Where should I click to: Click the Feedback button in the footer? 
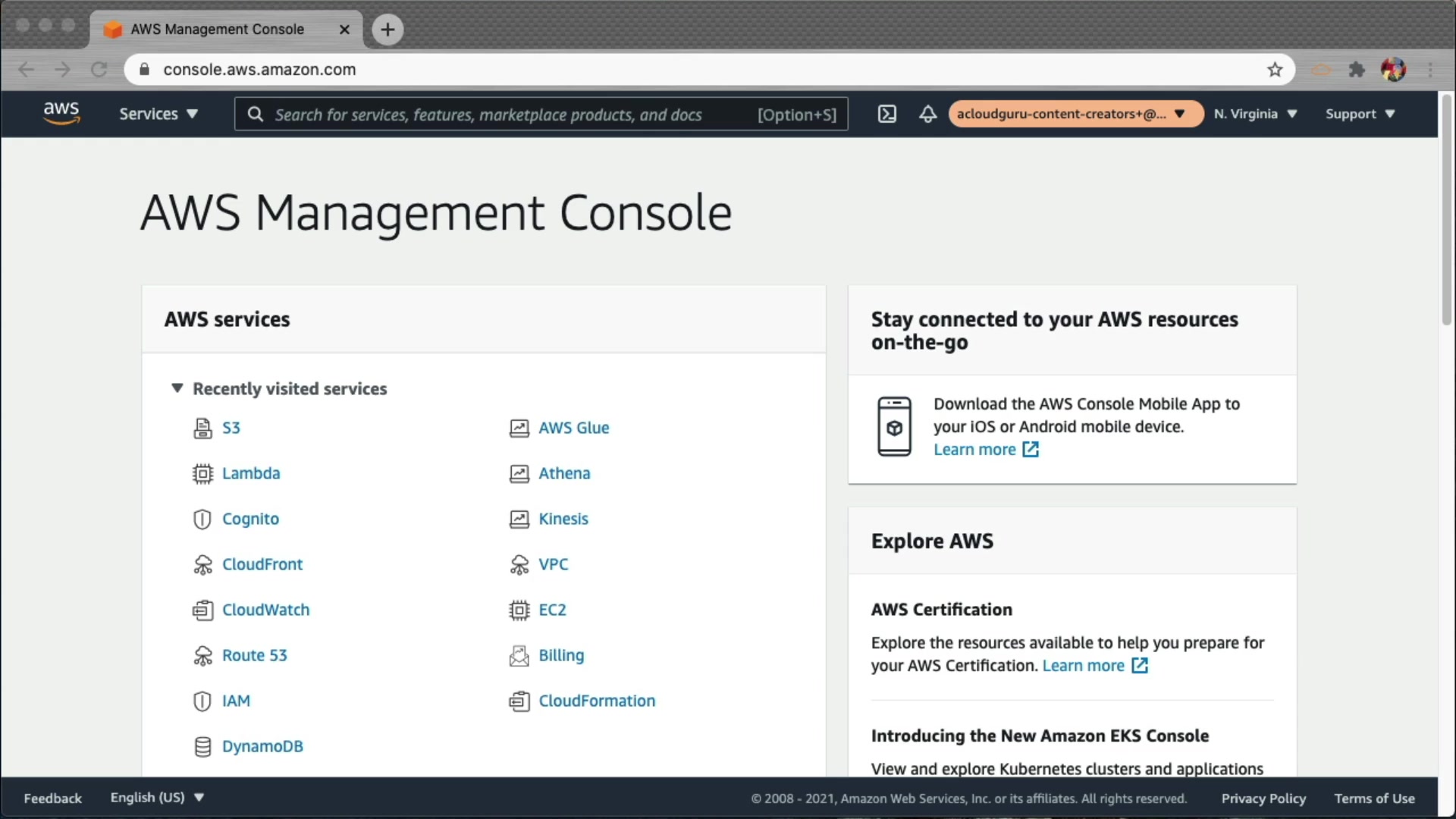pyautogui.click(x=52, y=799)
